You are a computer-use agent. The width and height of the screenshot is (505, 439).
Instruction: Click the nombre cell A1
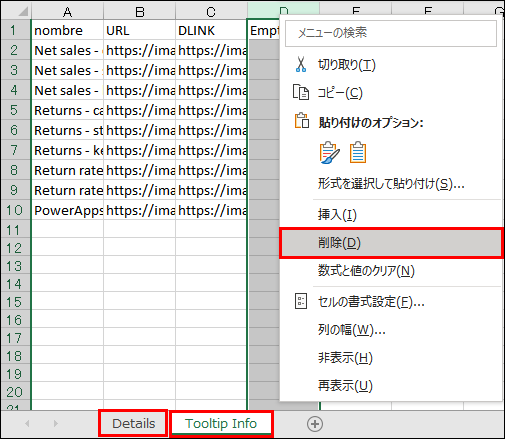(67, 30)
